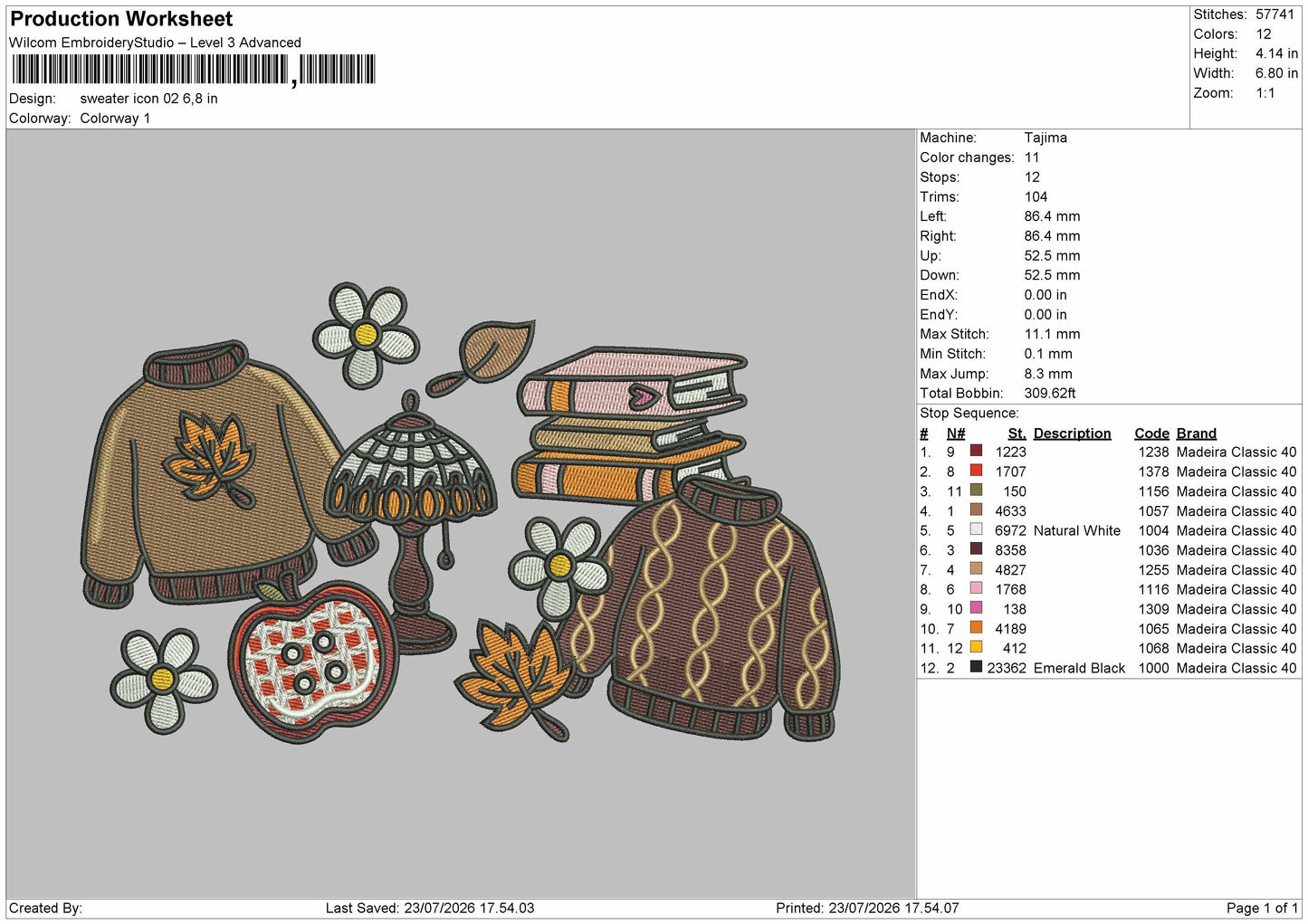The image size is (1308, 924).
Task: Select the swatch beside Natural White
Action: click(x=976, y=530)
